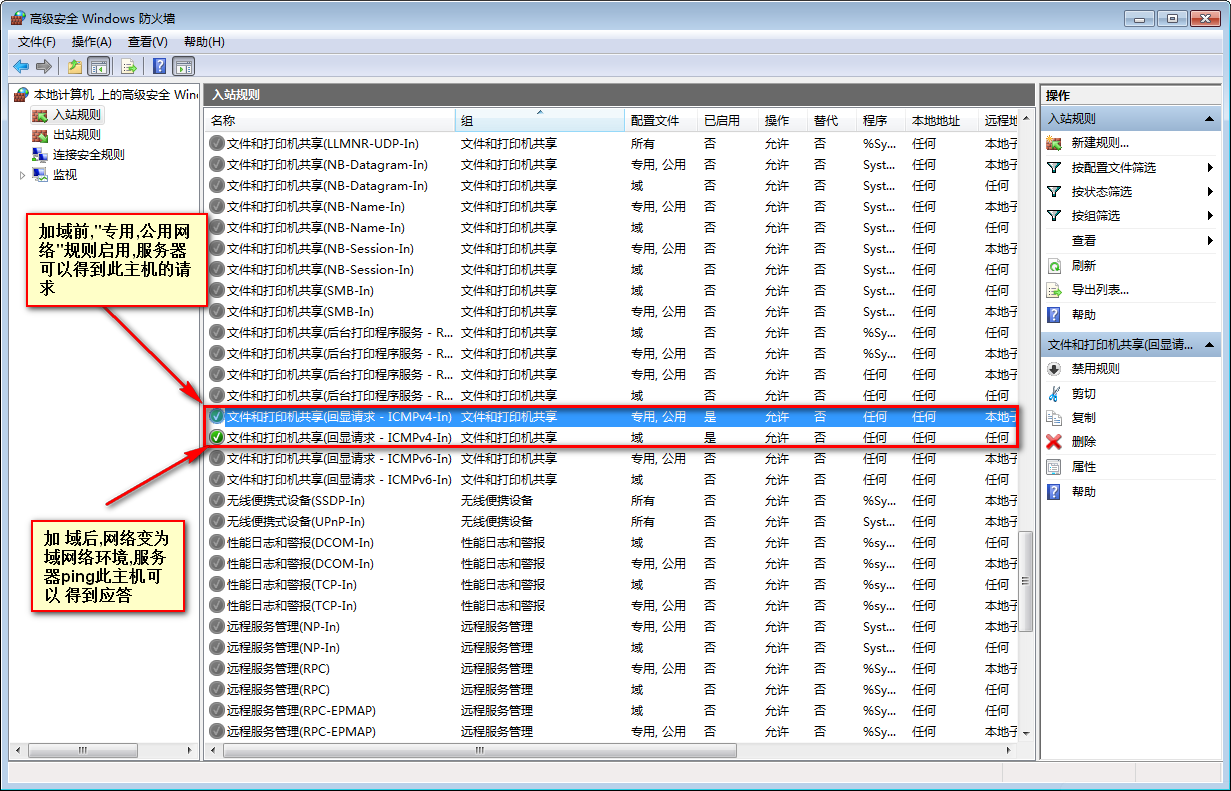Open the 操作(A) menu
The height and width of the screenshot is (791, 1231).
point(91,42)
